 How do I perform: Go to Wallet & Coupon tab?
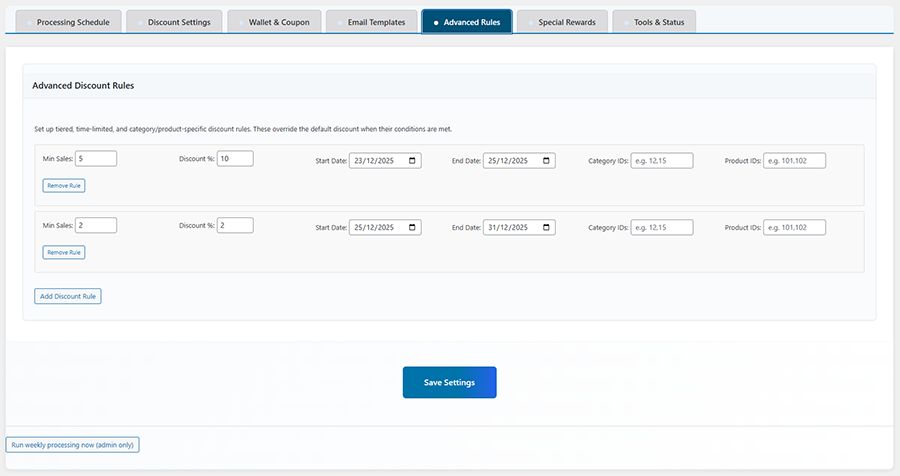(x=274, y=22)
